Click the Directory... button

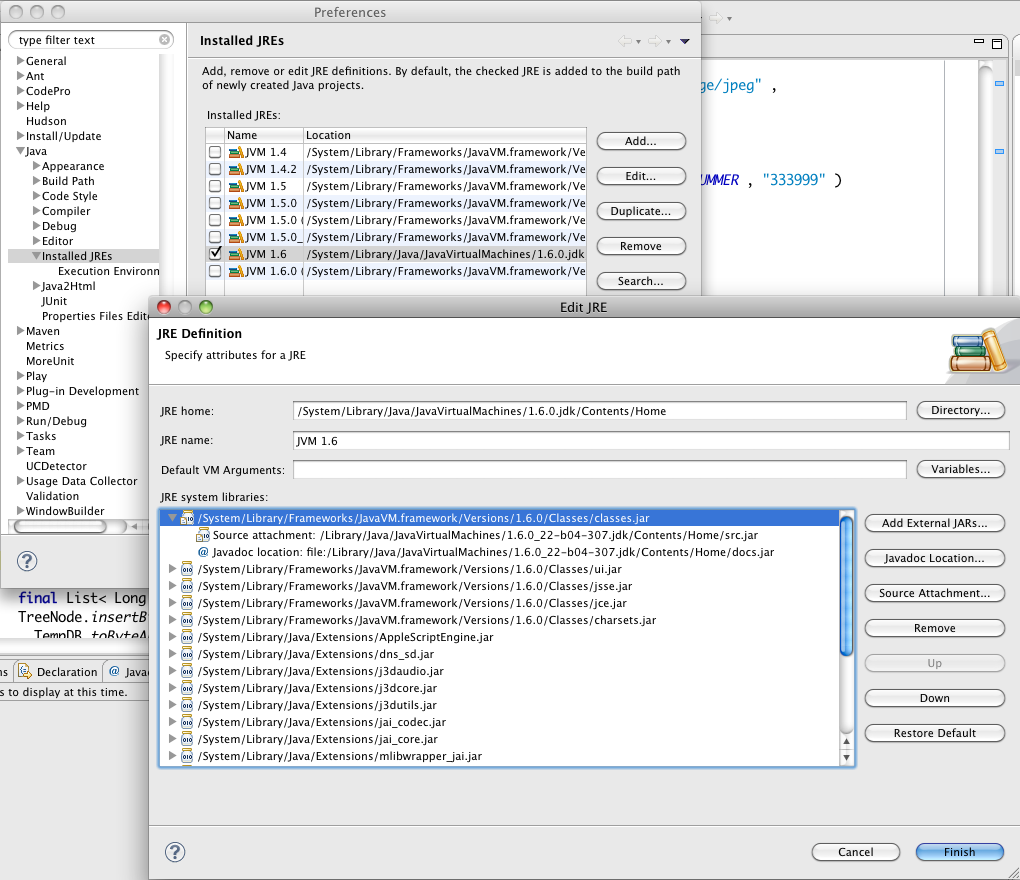coord(960,410)
